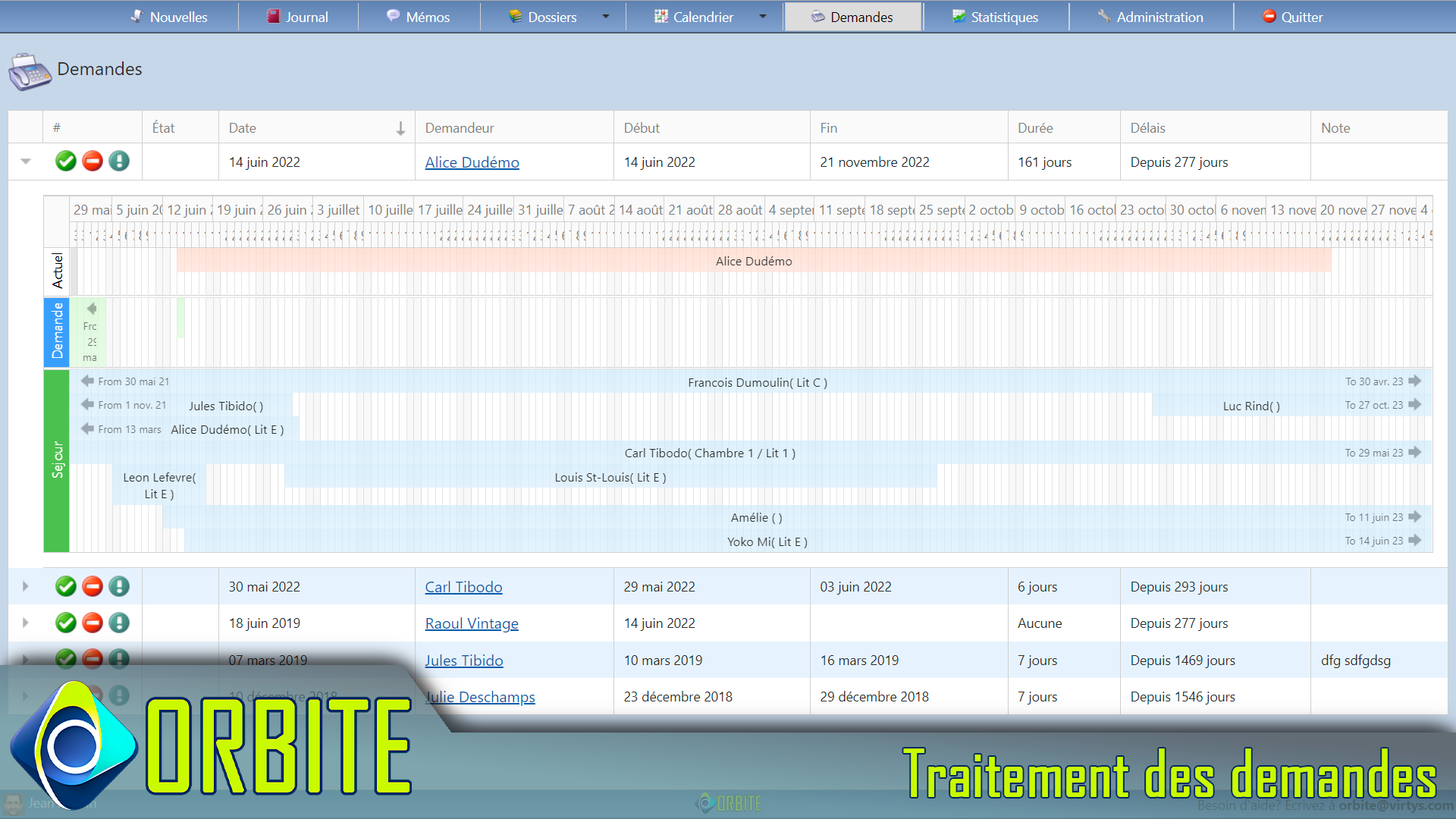This screenshot has height=819, width=1456.
Task: Click Quitter to exit
Action: (1292, 17)
